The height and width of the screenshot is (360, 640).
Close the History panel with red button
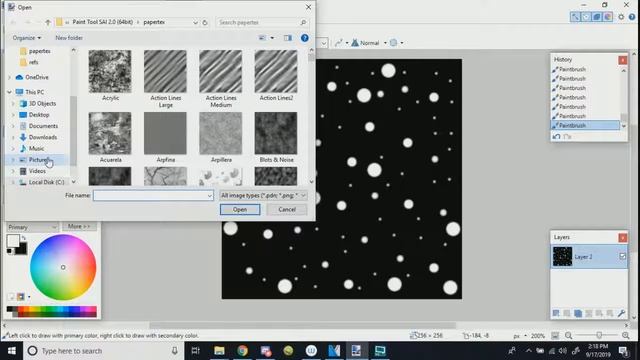[622, 60]
